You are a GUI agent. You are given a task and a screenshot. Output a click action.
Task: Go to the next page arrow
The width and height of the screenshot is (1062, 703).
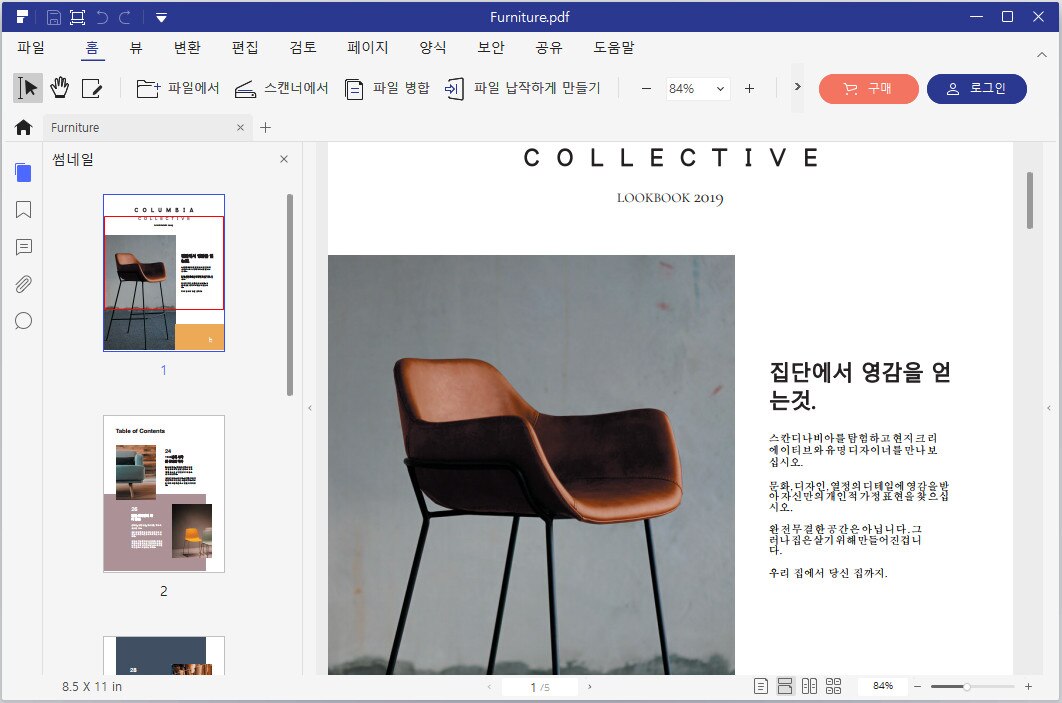point(590,687)
